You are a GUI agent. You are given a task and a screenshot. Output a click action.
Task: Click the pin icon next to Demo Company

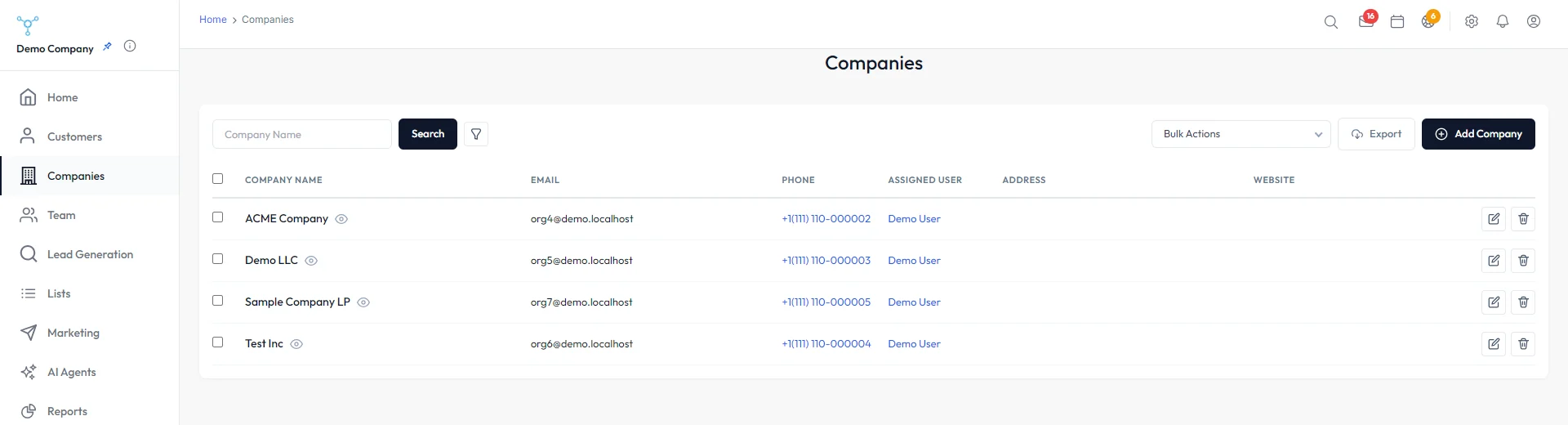click(x=107, y=47)
